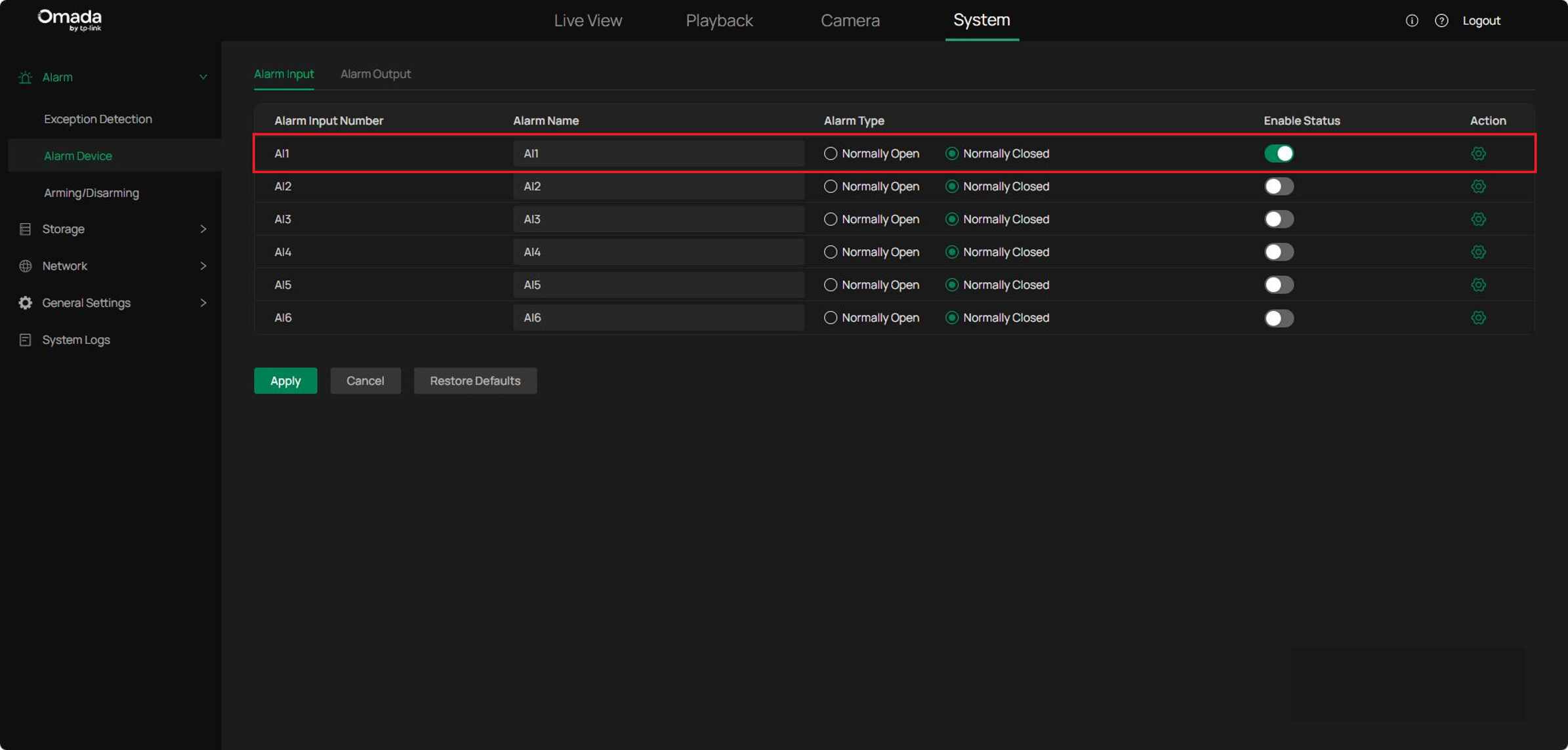The width and height of the screenshot is (1568, 750).
Task: Select Normally Open for AI1
Action: coord(830,154)
